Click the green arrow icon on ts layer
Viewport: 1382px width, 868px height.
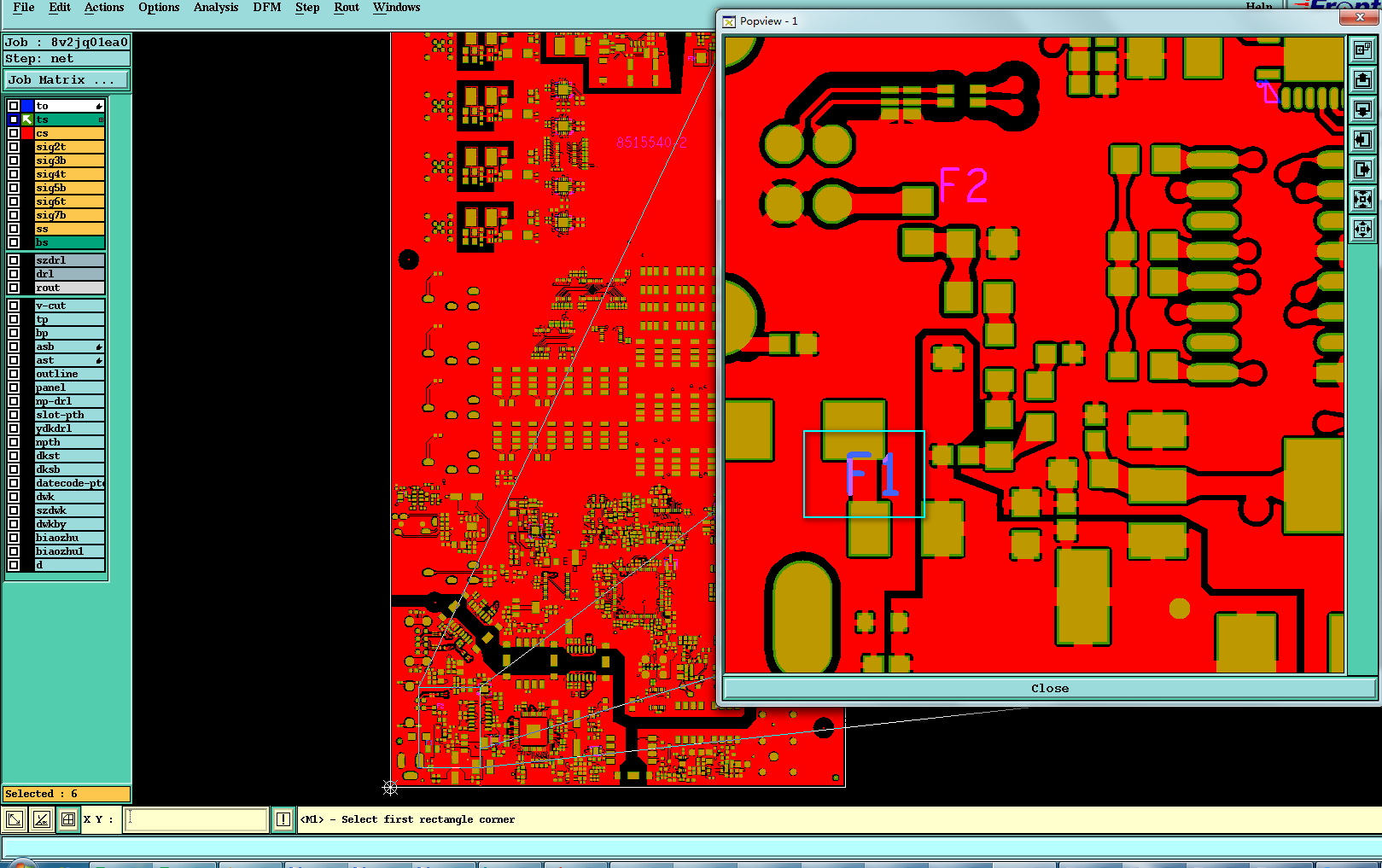(x=27, y=119)
